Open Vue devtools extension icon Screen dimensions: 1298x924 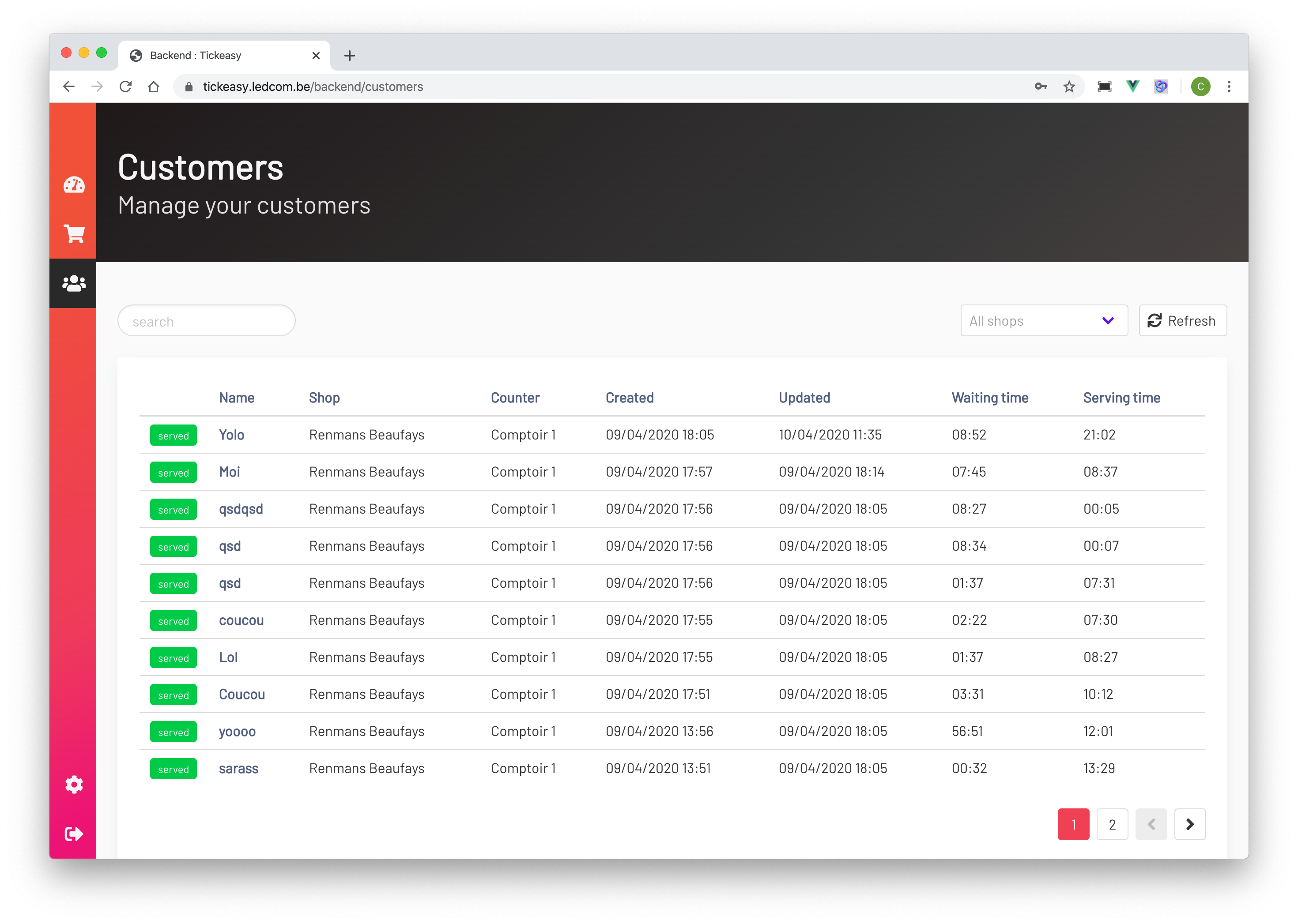pyautogui.click(x=1132, y=86)
